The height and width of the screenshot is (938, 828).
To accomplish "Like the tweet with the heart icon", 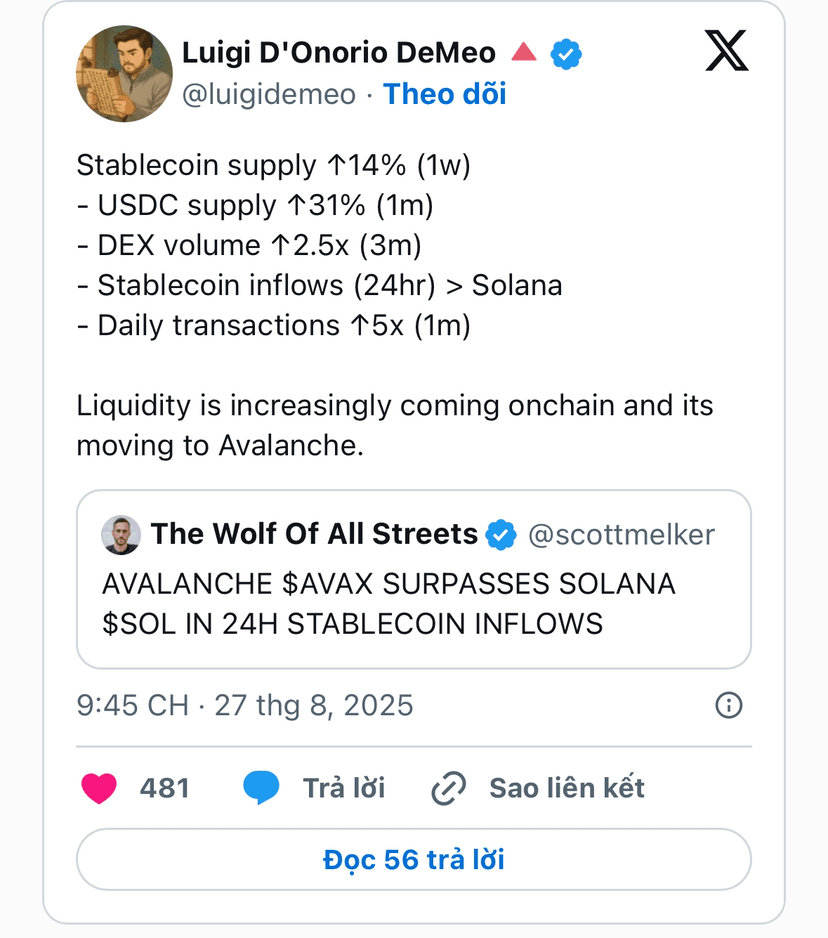I will 99,787.
